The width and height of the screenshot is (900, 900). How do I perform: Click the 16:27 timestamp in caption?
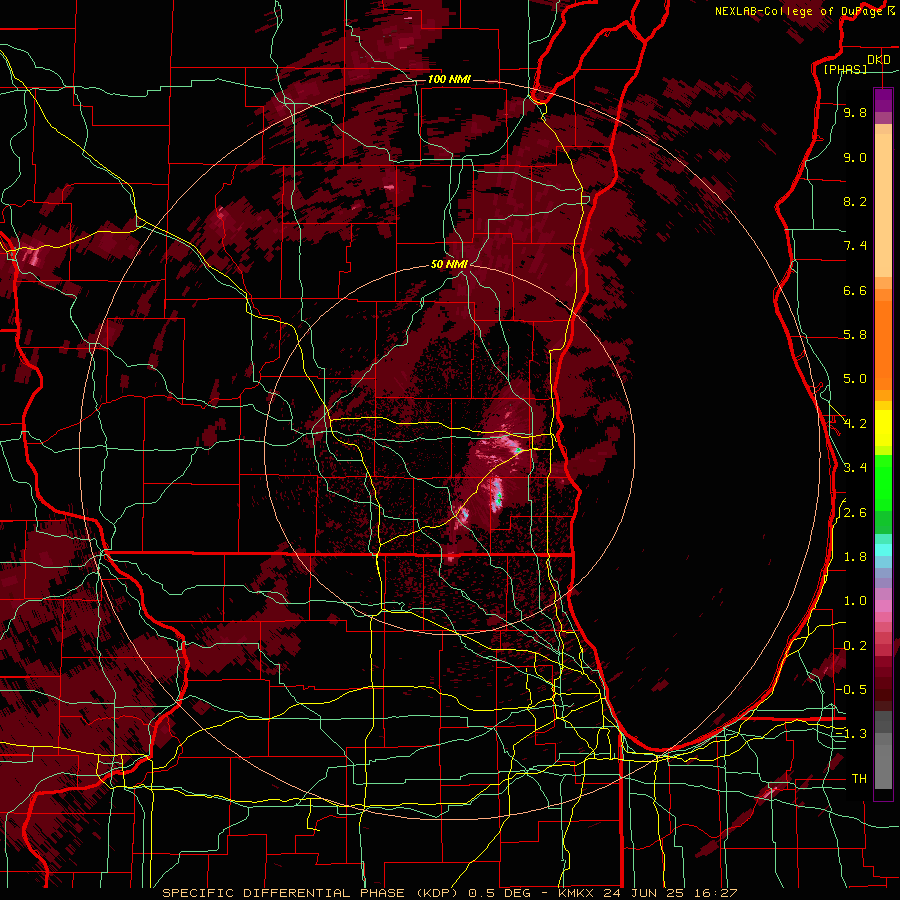coord(718,893)
